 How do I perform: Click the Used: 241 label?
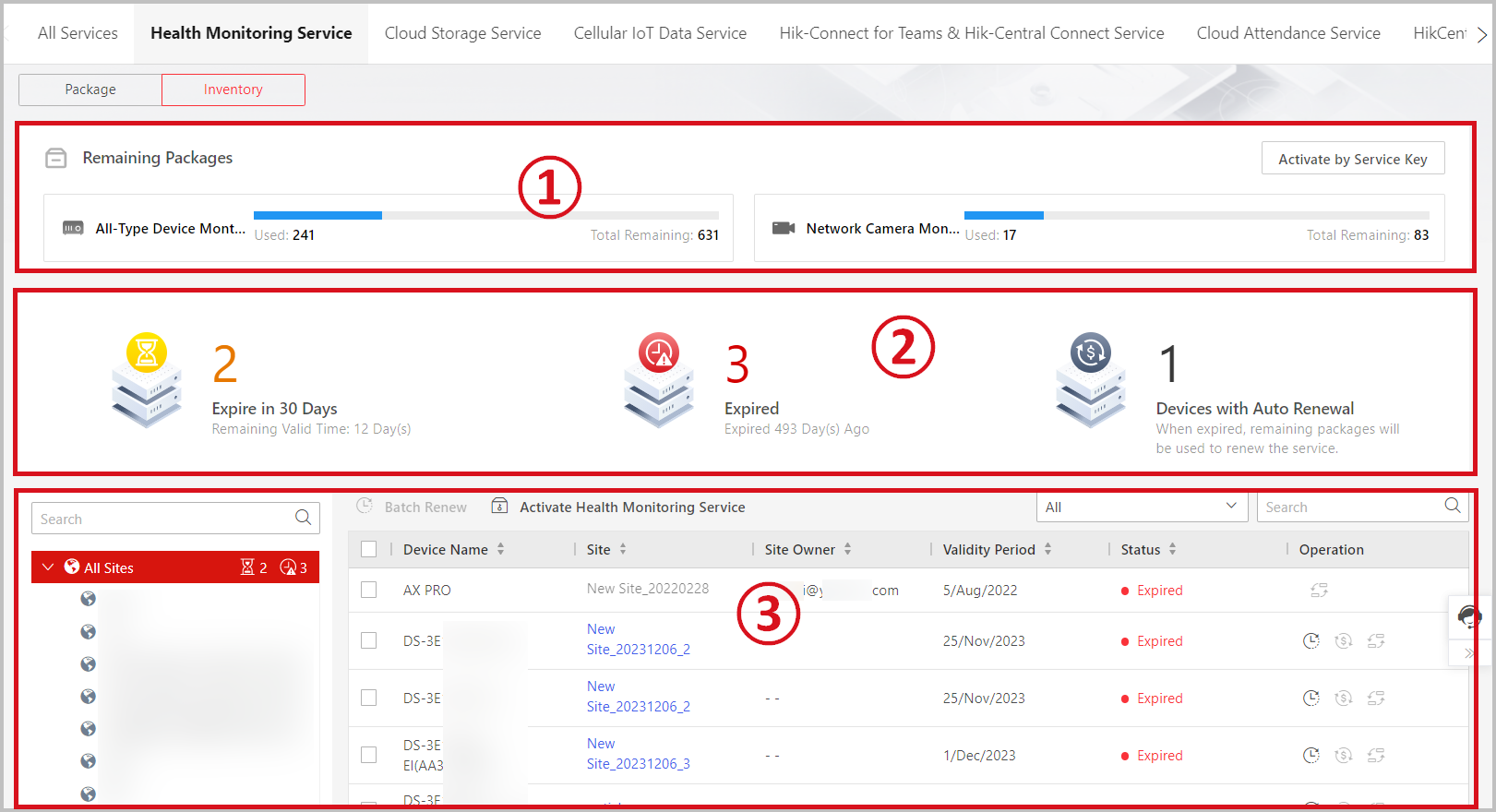(284, 235)
